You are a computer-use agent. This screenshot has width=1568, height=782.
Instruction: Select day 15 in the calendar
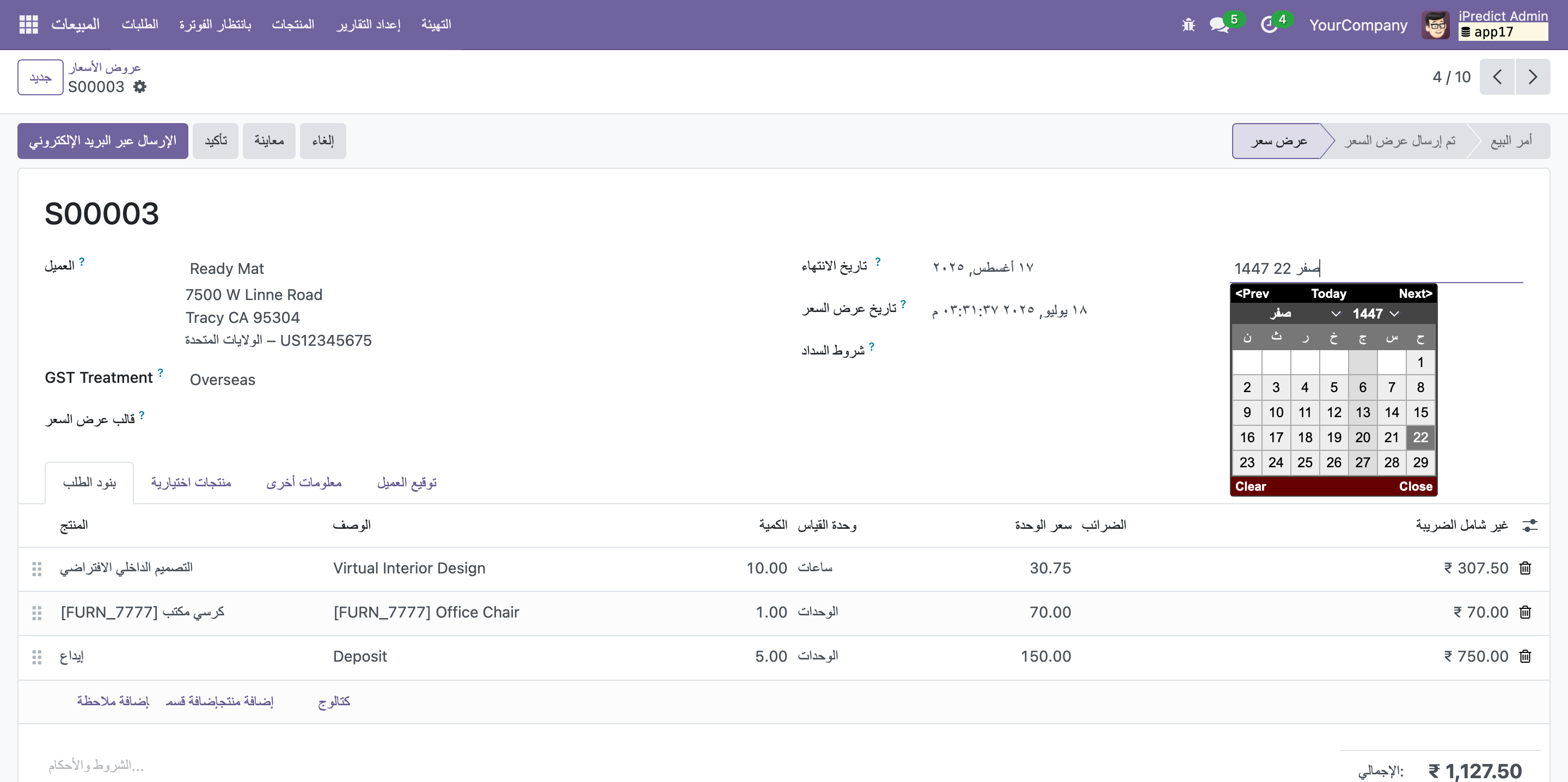[1420, 412]
